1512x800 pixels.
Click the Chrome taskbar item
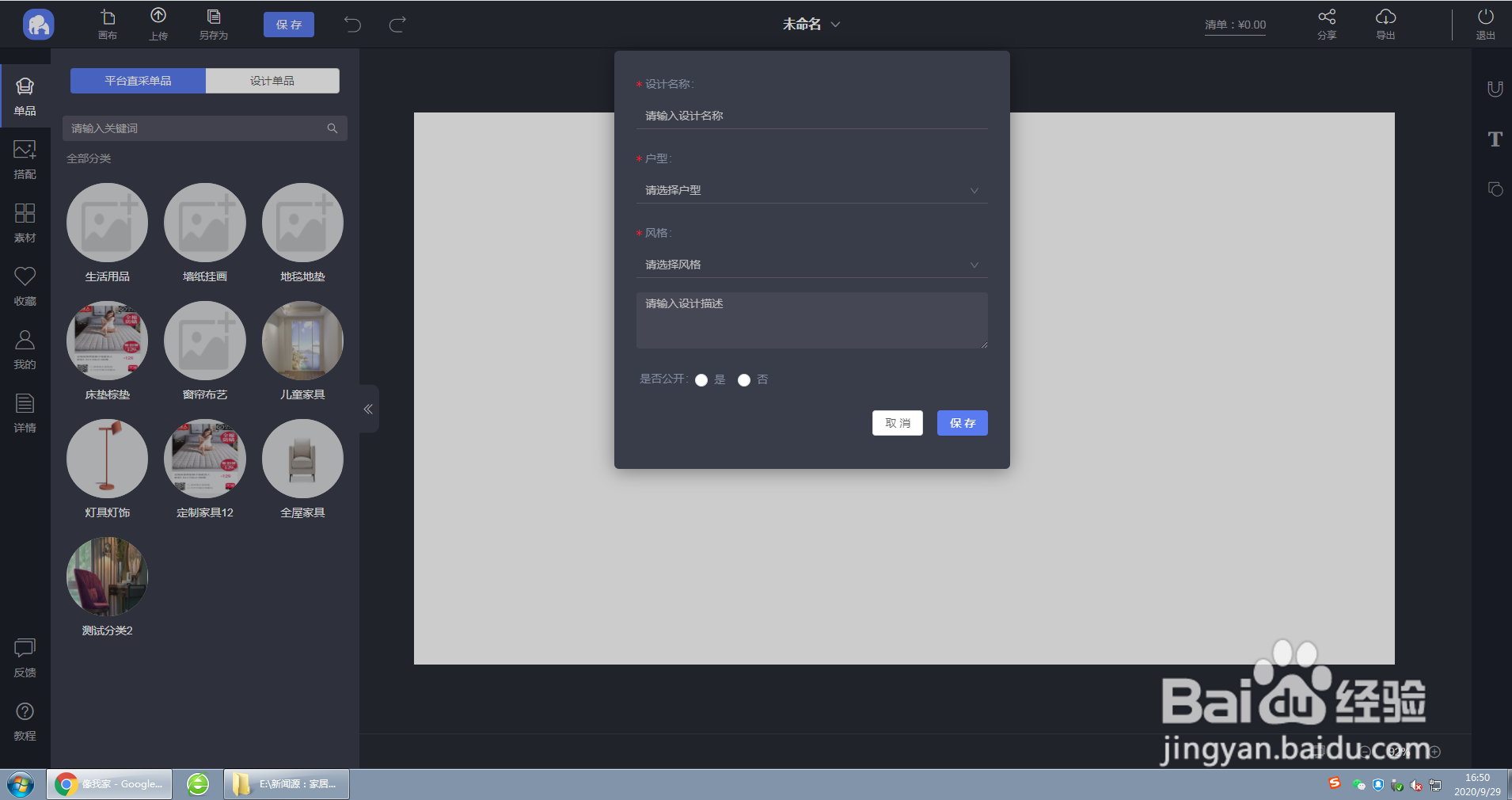click(x=109, y=784)
